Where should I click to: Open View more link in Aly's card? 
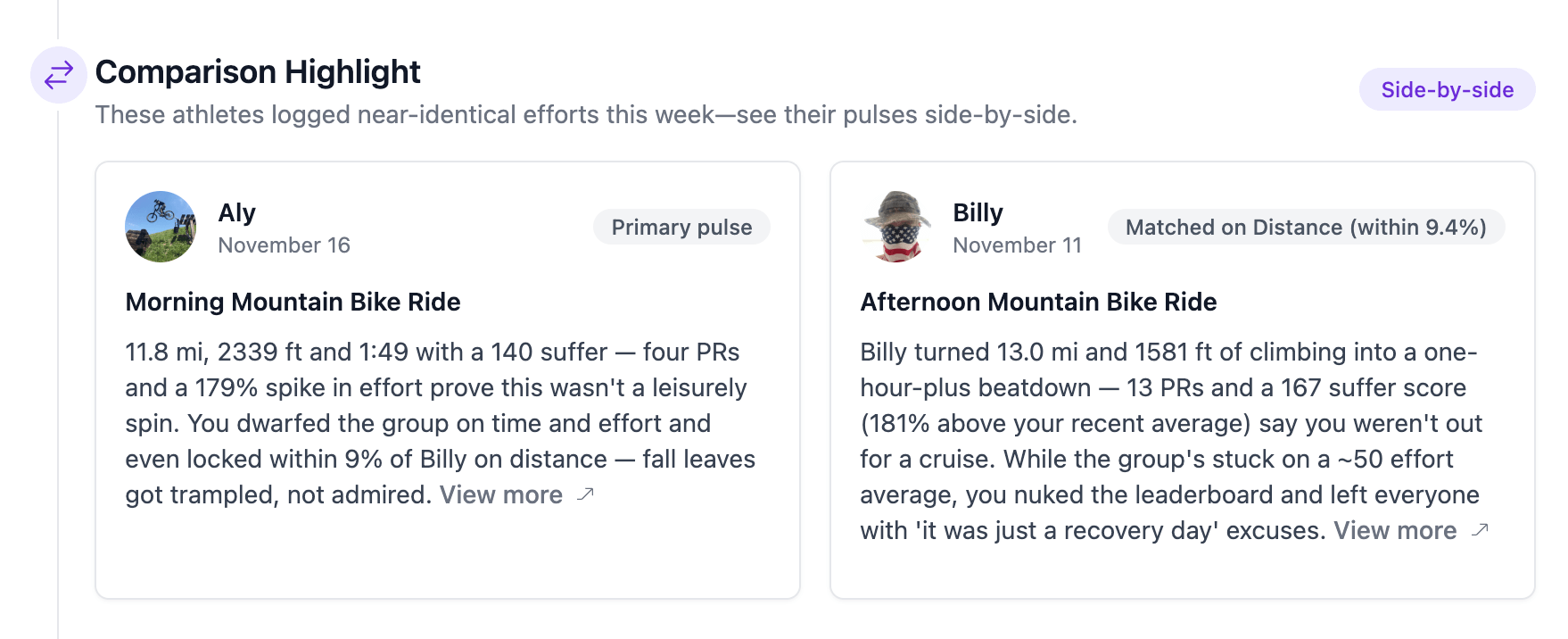pyautogui.click(x=501, y=495)
